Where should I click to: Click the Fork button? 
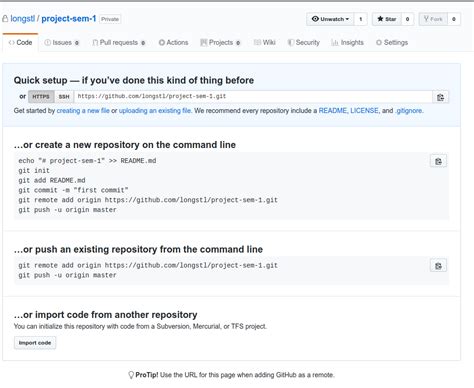pyautogui.click(x=433, y=19)
